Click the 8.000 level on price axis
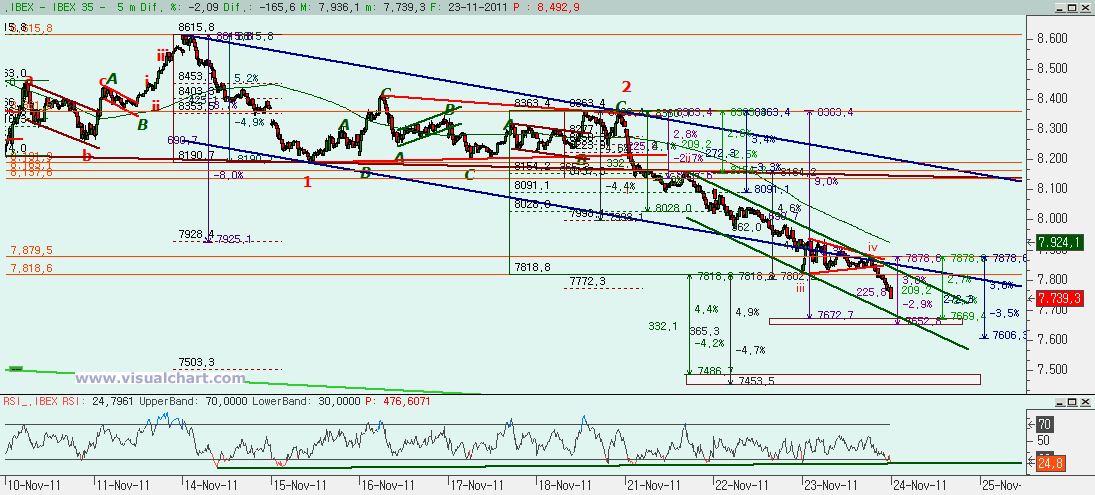 [x=1050, y=219]
